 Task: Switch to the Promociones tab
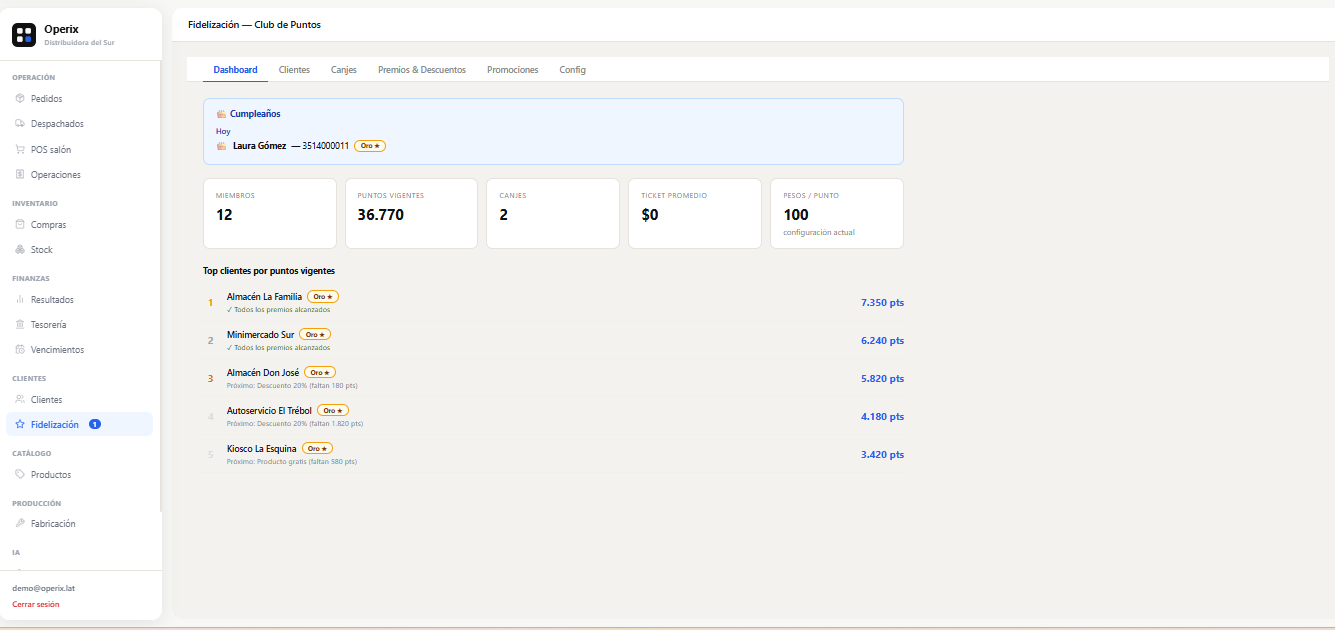click(x=513, y=70)
